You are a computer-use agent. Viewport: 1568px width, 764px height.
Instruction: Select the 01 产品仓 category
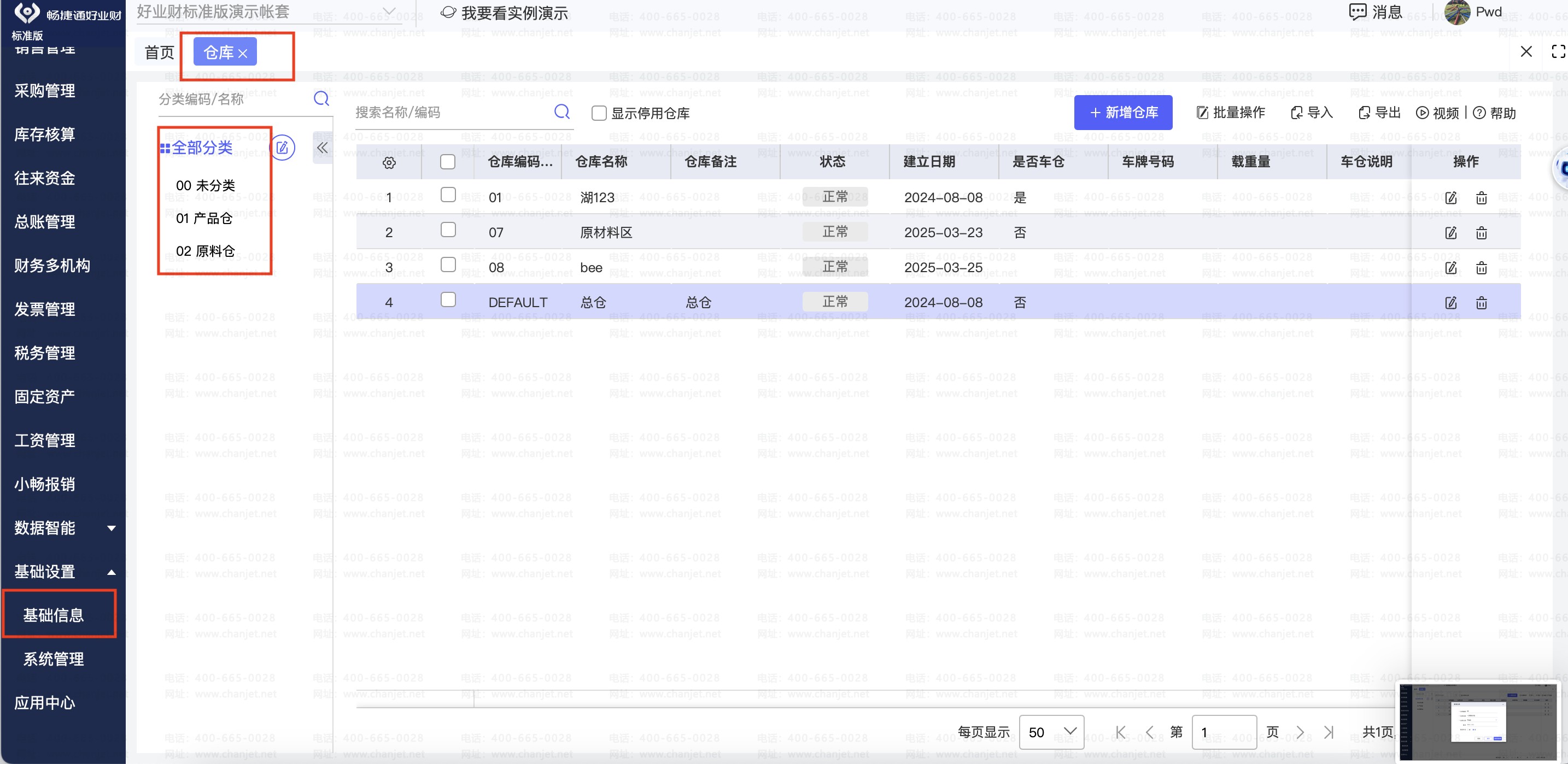pos(204,219)
